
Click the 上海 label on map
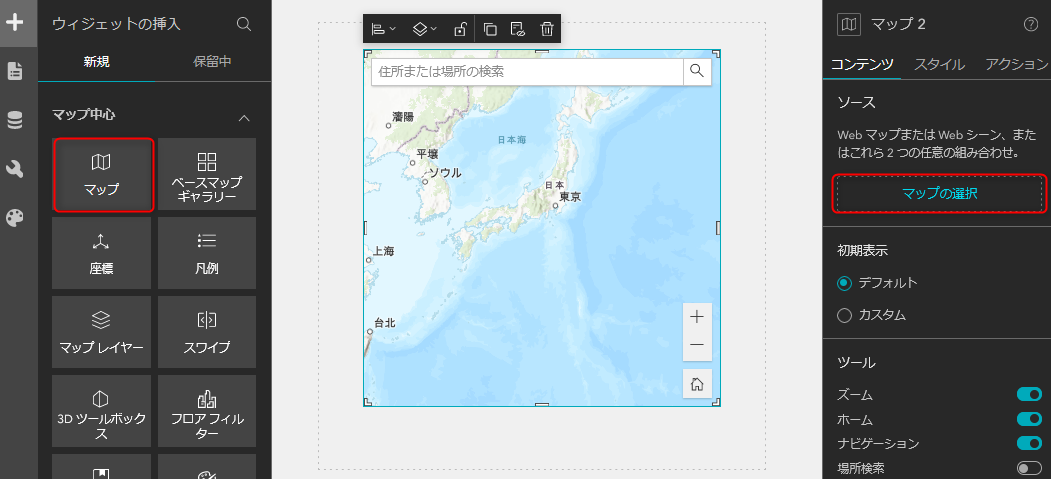coord(384,252)
